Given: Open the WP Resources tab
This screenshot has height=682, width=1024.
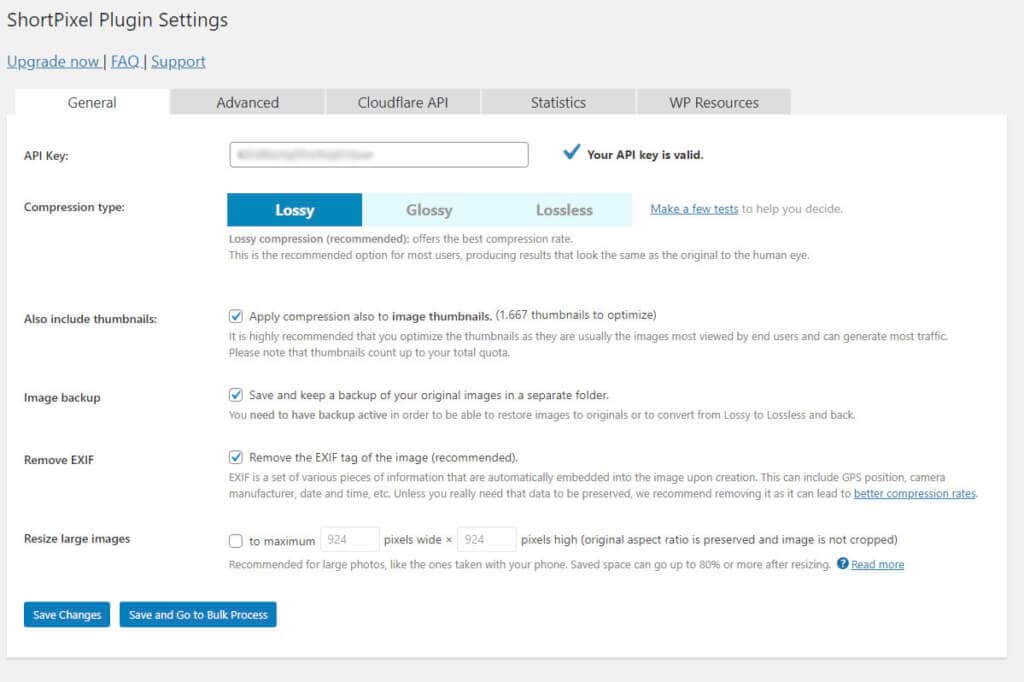Looking at the screenshot, I should point(714,103).
